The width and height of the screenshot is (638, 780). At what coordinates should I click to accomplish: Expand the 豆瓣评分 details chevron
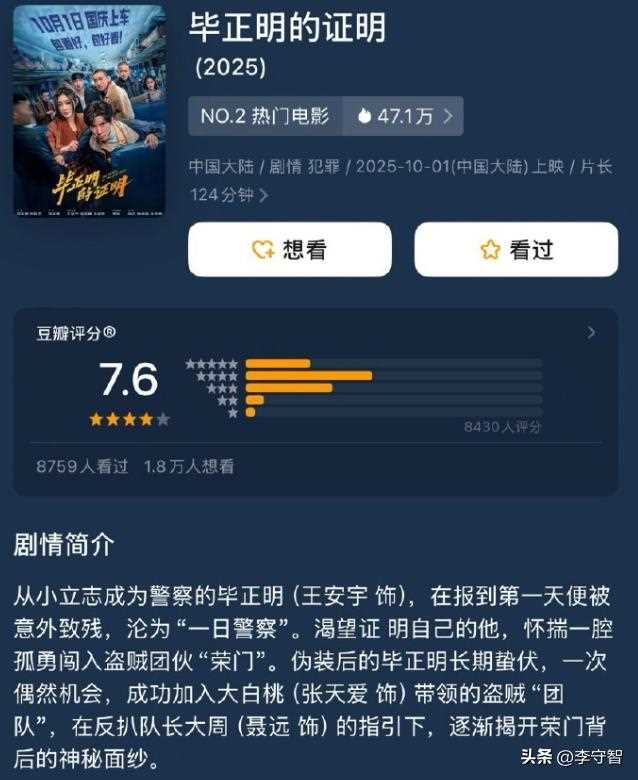591,332
